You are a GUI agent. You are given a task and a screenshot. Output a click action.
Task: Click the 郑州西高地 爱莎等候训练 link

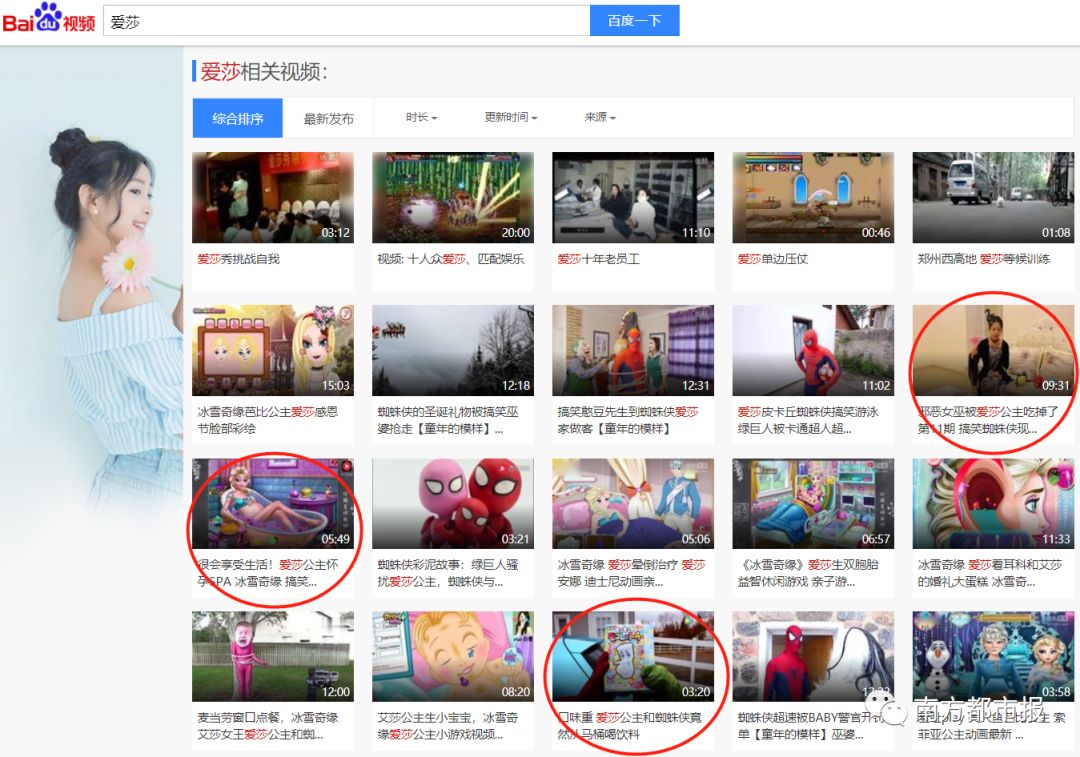tap(984, 259)
